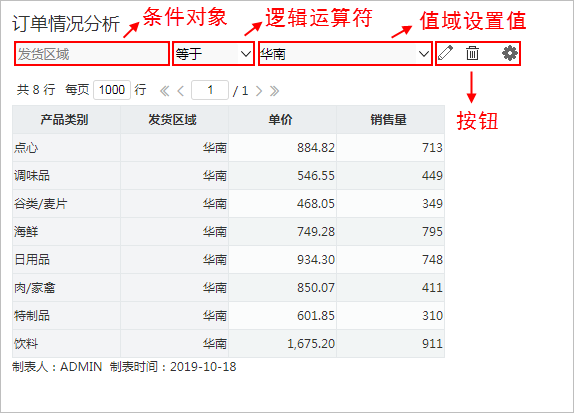Screen dimensions: 574x413
Task: Expand the 华南 value dropdown
Action: tap(345, 54)
